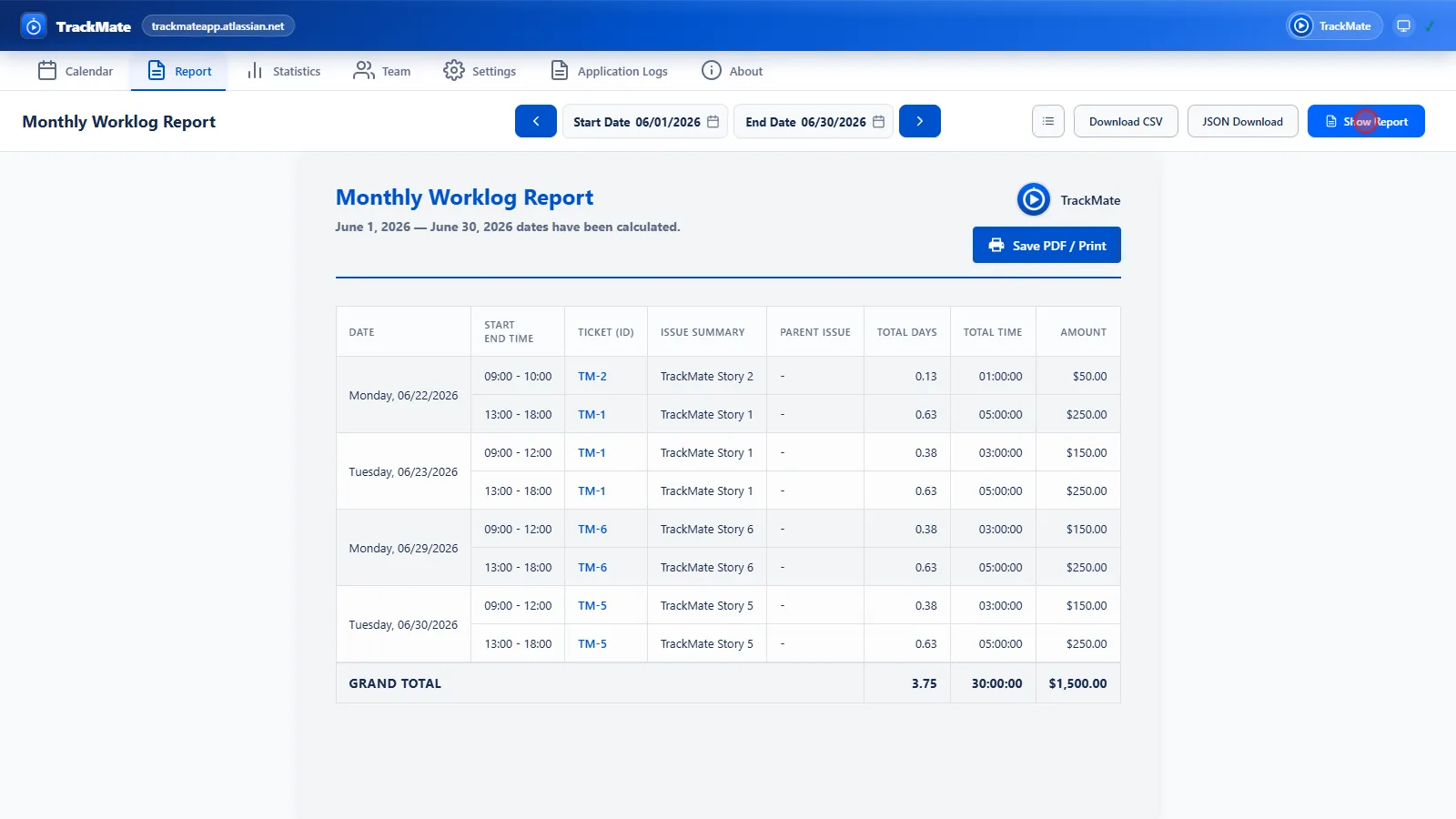The width and height of the screenshot is (1456, 819).
Task: Click the 09:00 - 10:00 time cell
Action: 518,376
